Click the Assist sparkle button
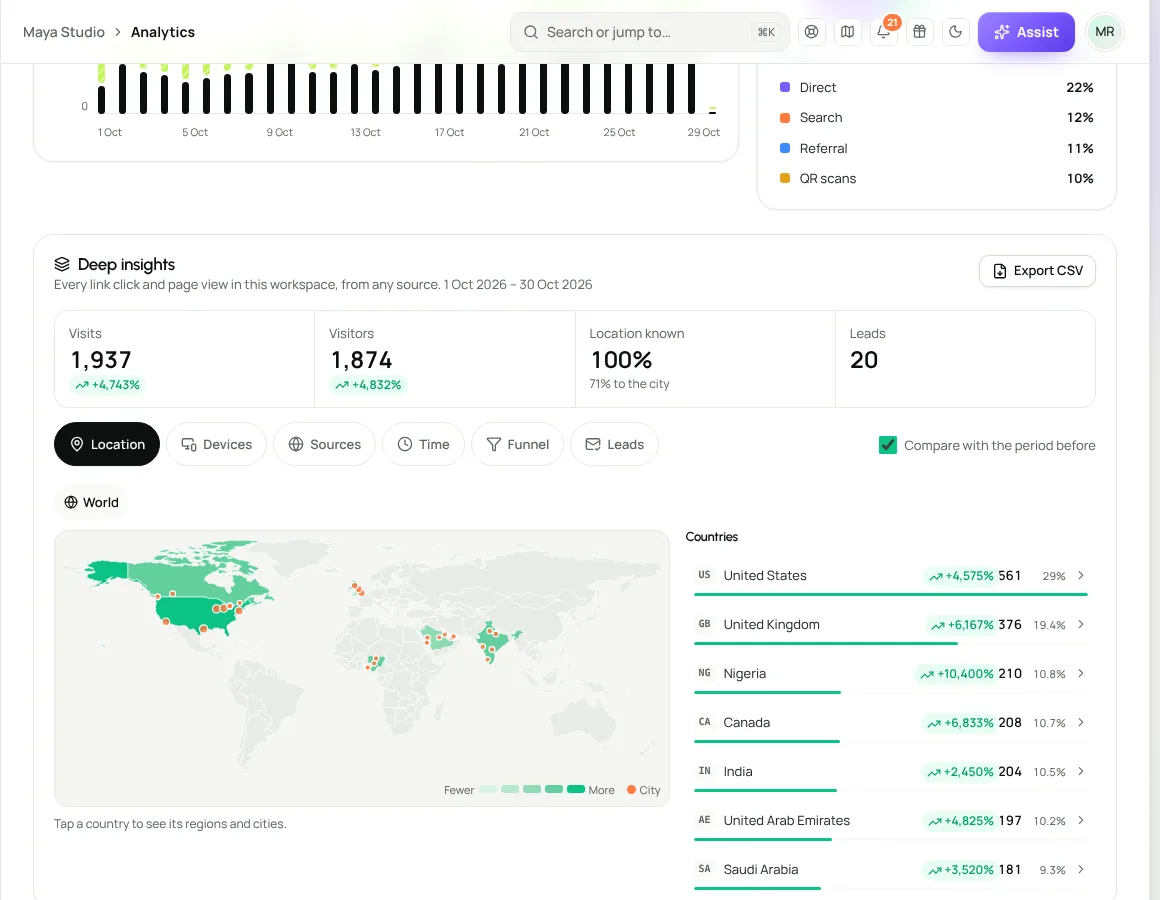 pyautogui.click(x=1025, y=32)
